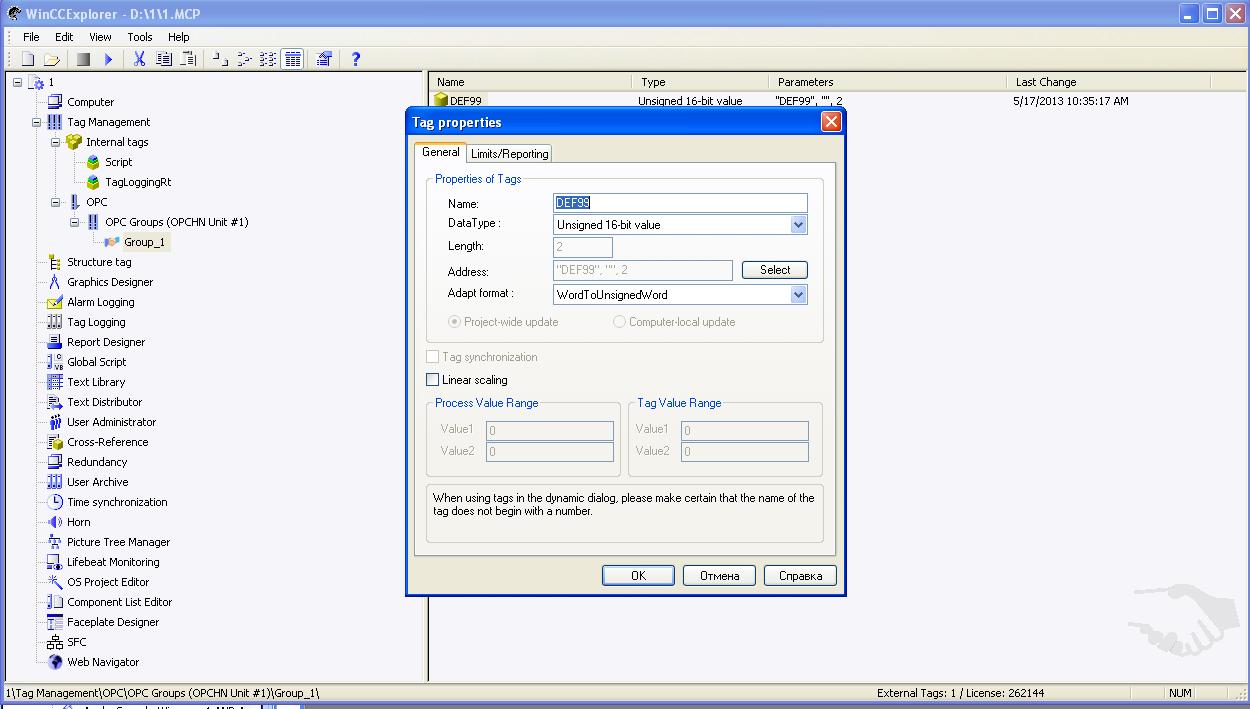Select Group_1 in the OPC tree
Viewport: 1250px width, 709px height.
click(144, 242)
